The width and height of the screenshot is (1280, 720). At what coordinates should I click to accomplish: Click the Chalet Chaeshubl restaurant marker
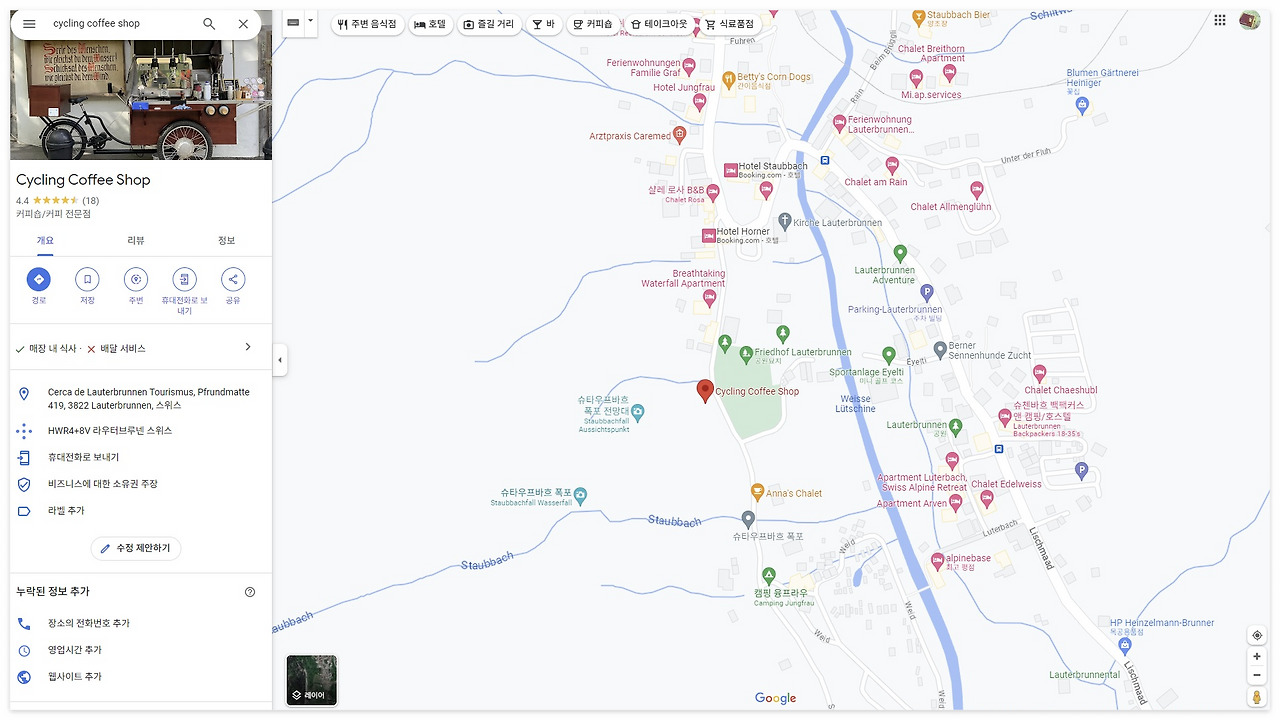click(1039, 372)
